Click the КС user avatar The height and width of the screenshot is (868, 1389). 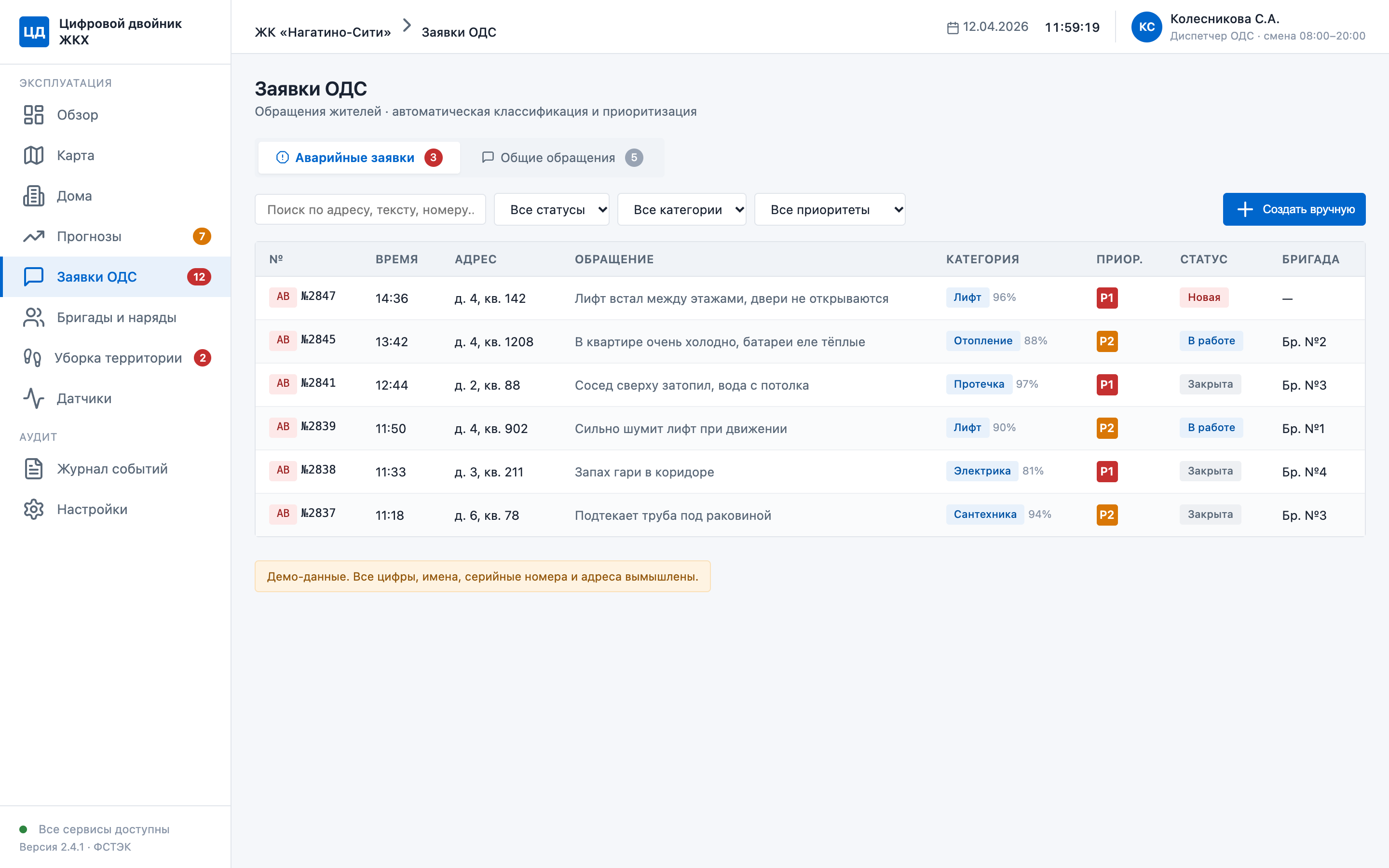[1146, 27]
